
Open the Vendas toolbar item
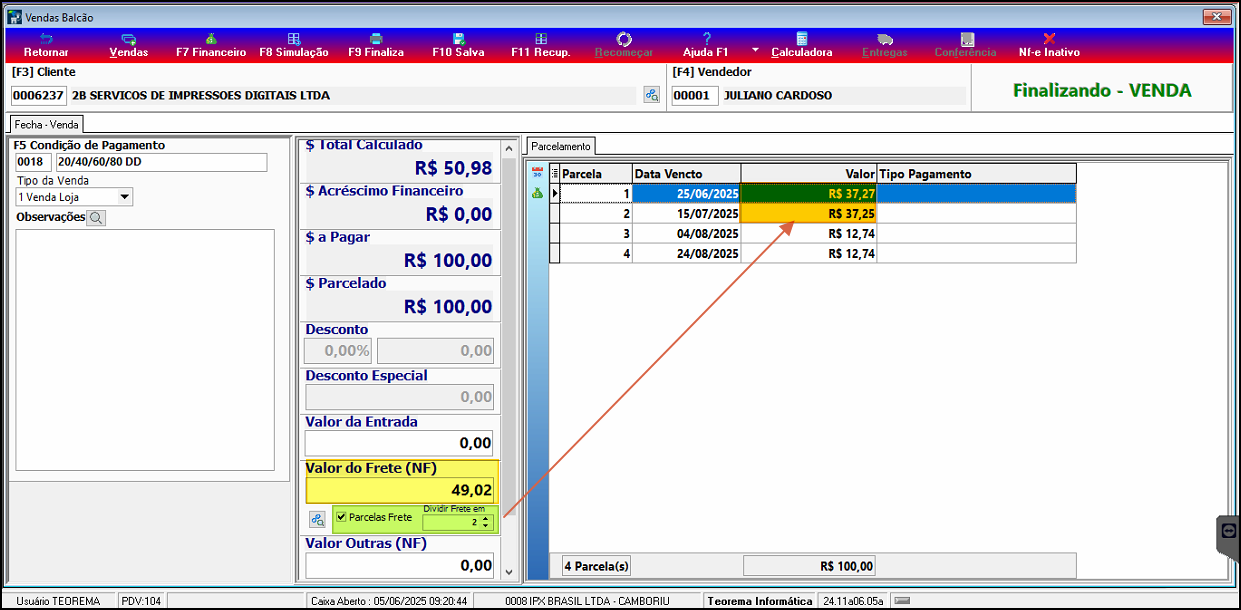point(128,45)
